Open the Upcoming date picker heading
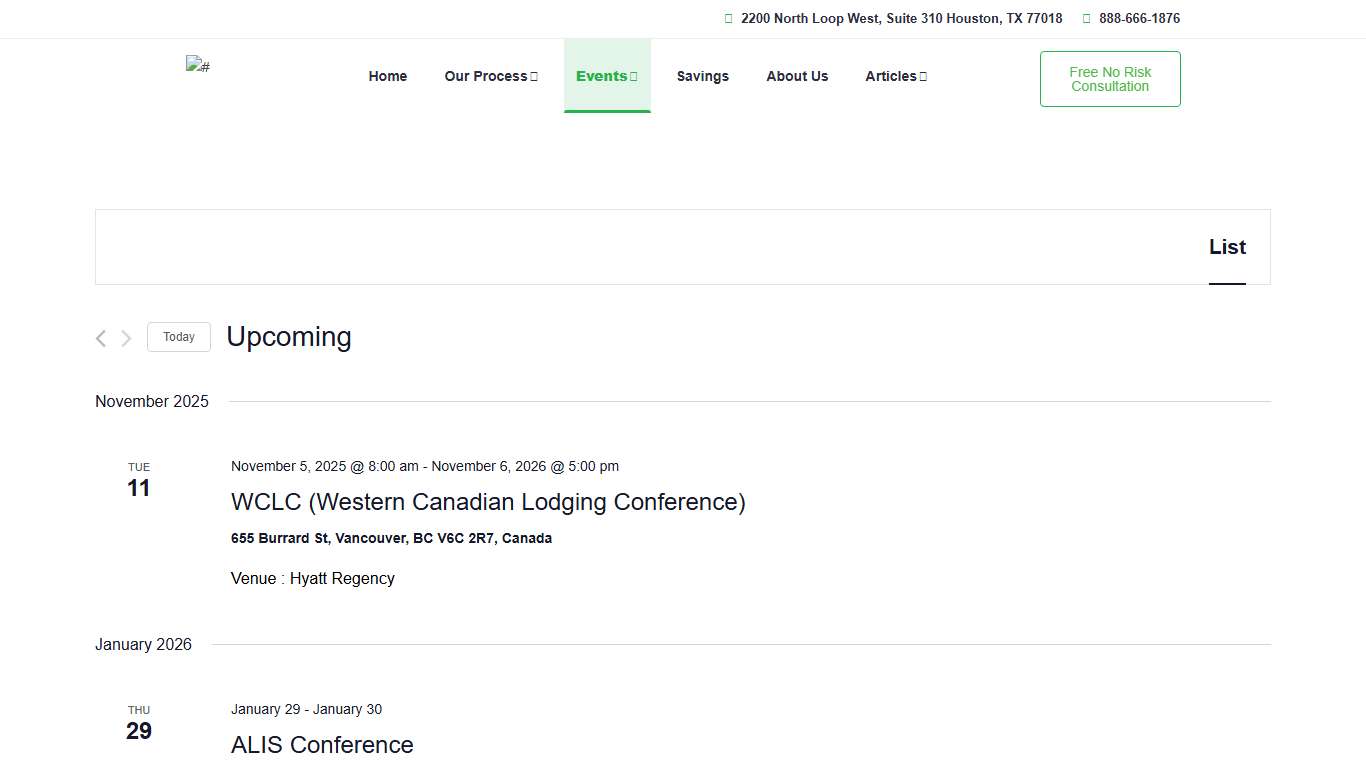The width and height of the screenshot is (1366, 768). coord(289,337)
